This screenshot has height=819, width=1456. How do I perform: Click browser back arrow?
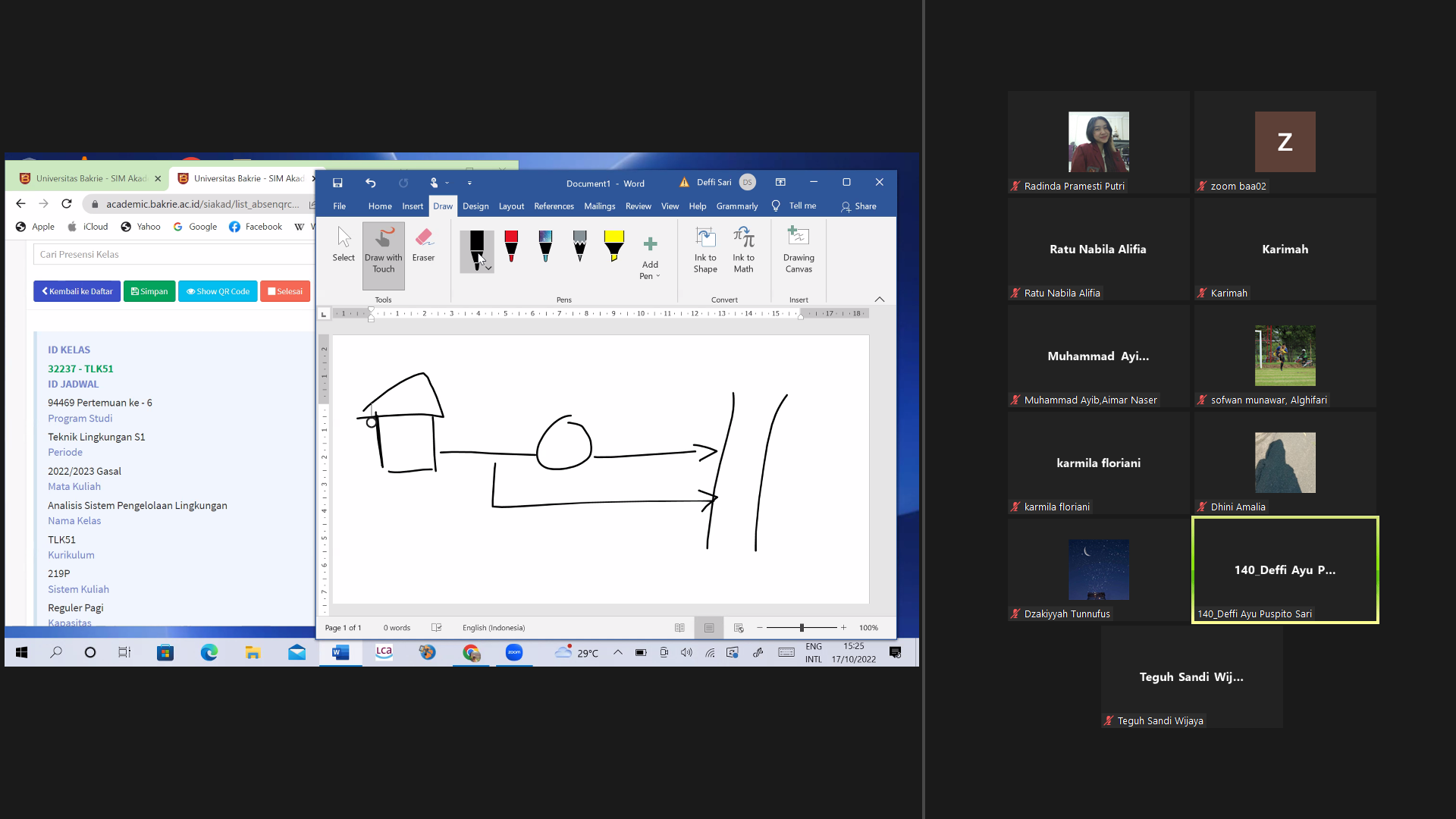point(20,204)
